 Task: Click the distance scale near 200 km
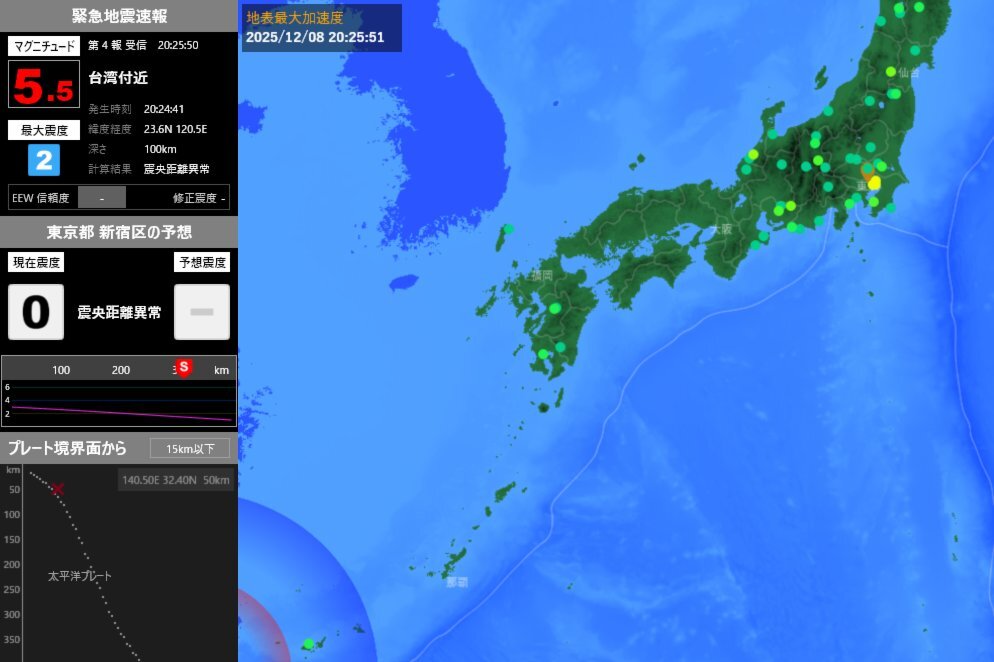120,369
